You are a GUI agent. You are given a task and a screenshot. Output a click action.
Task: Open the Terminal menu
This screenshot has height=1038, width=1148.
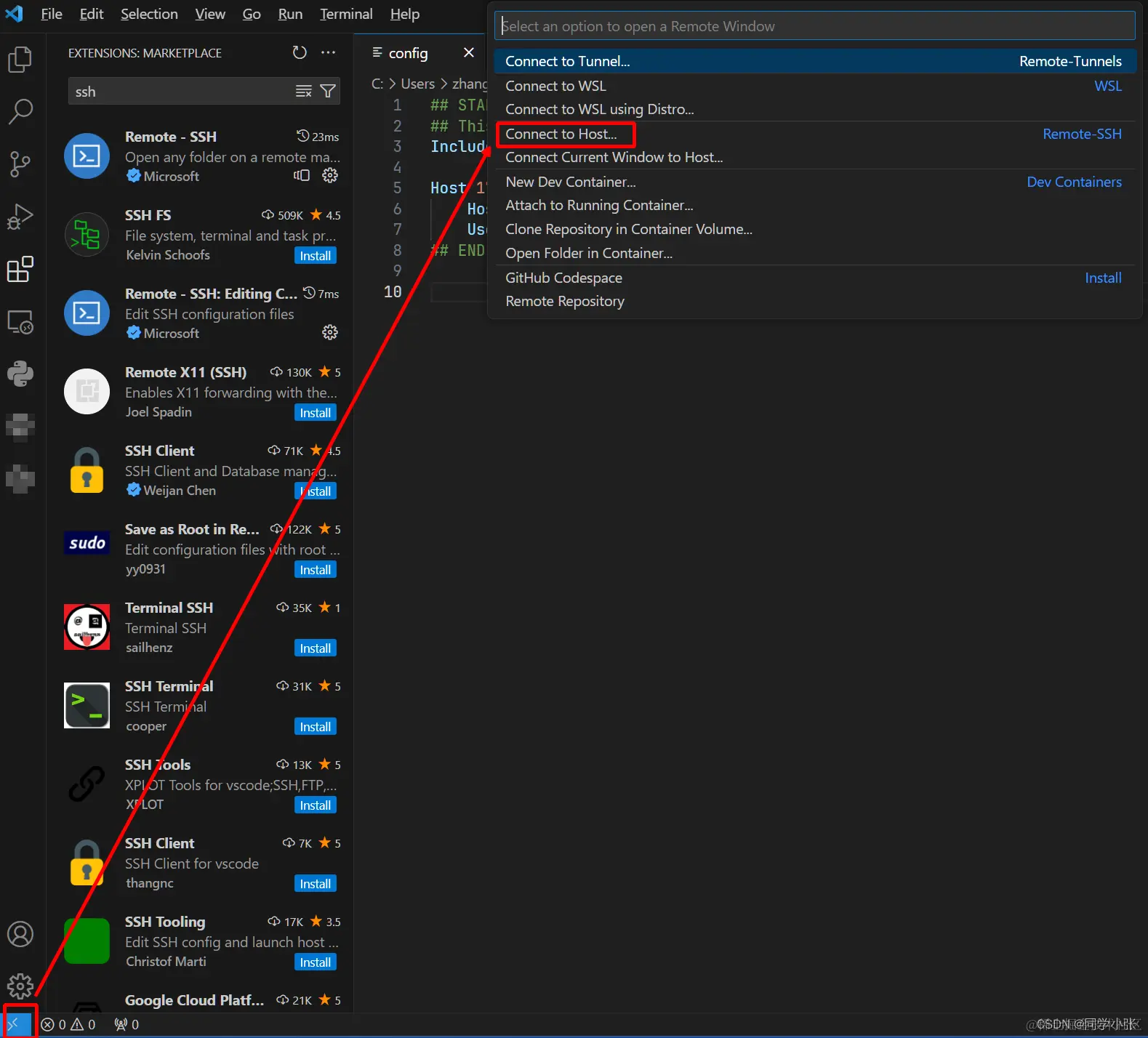tap(346, 14)
